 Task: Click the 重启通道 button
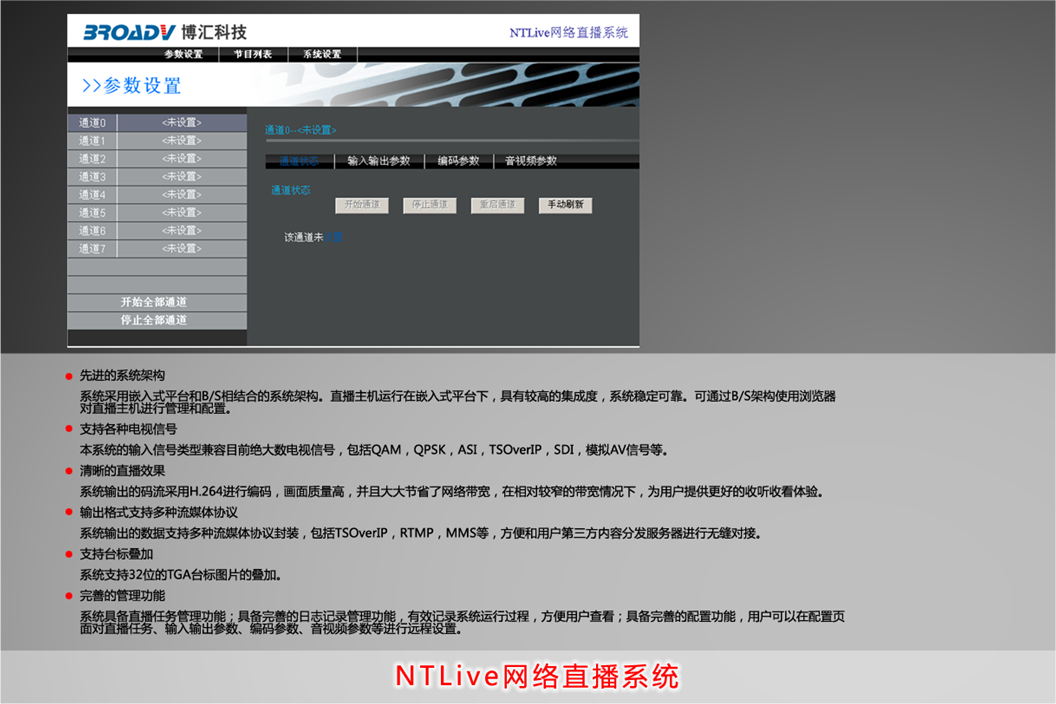tap(498, 205)
